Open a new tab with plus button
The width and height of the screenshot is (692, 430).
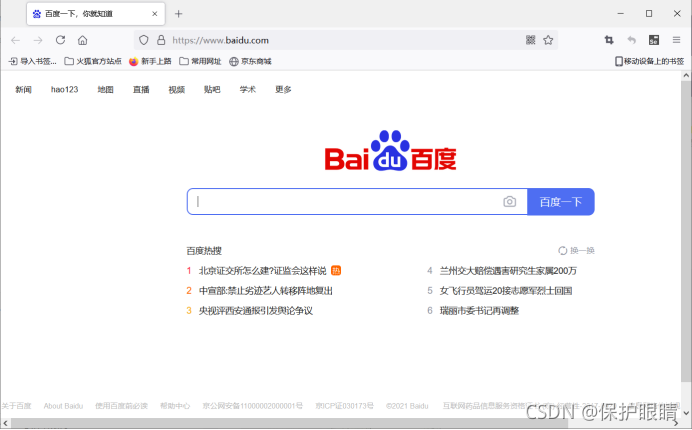178,14
